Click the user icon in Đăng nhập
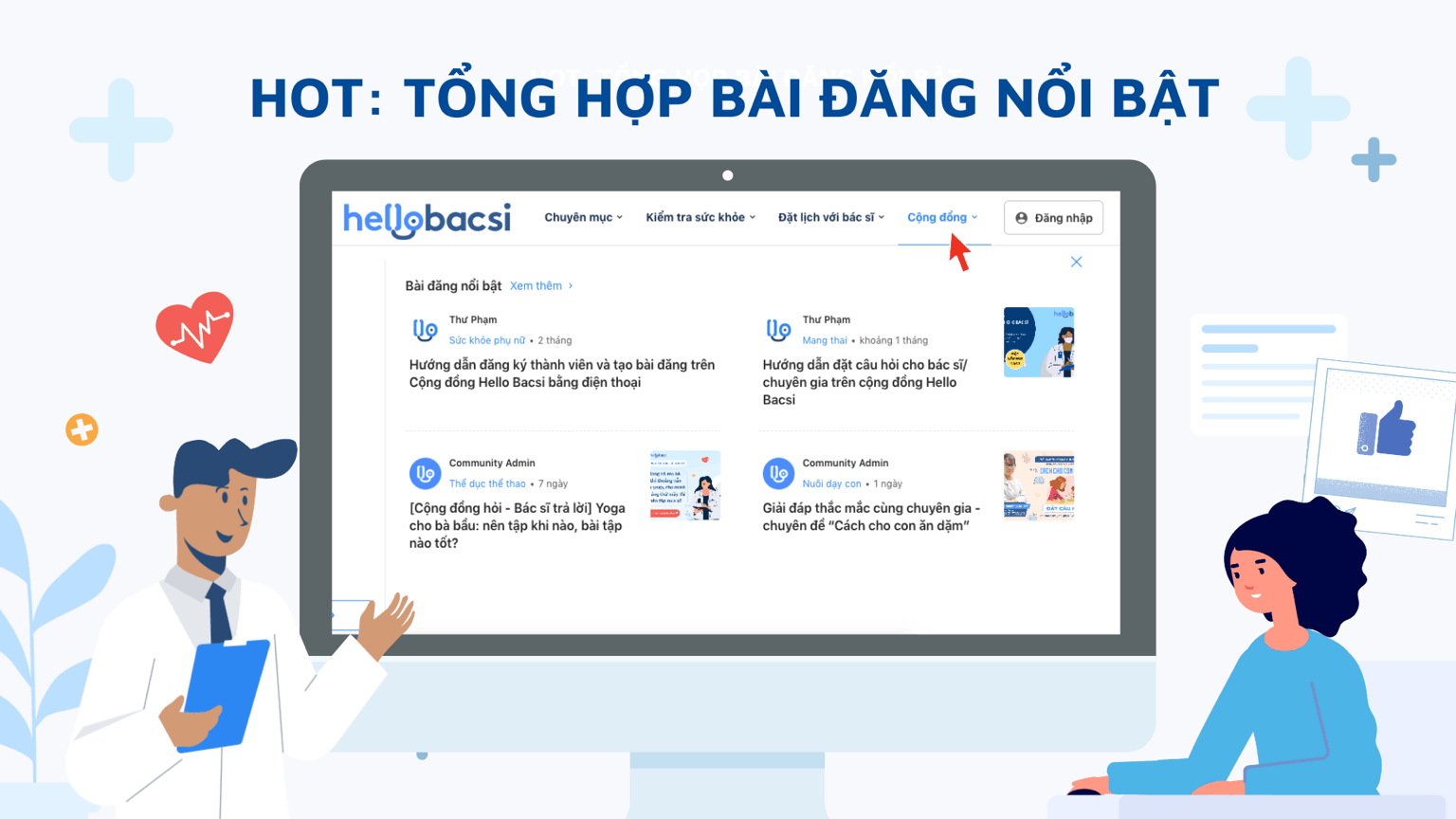1456x819 pixels. pyautogui.click(x=1021, y=218)
